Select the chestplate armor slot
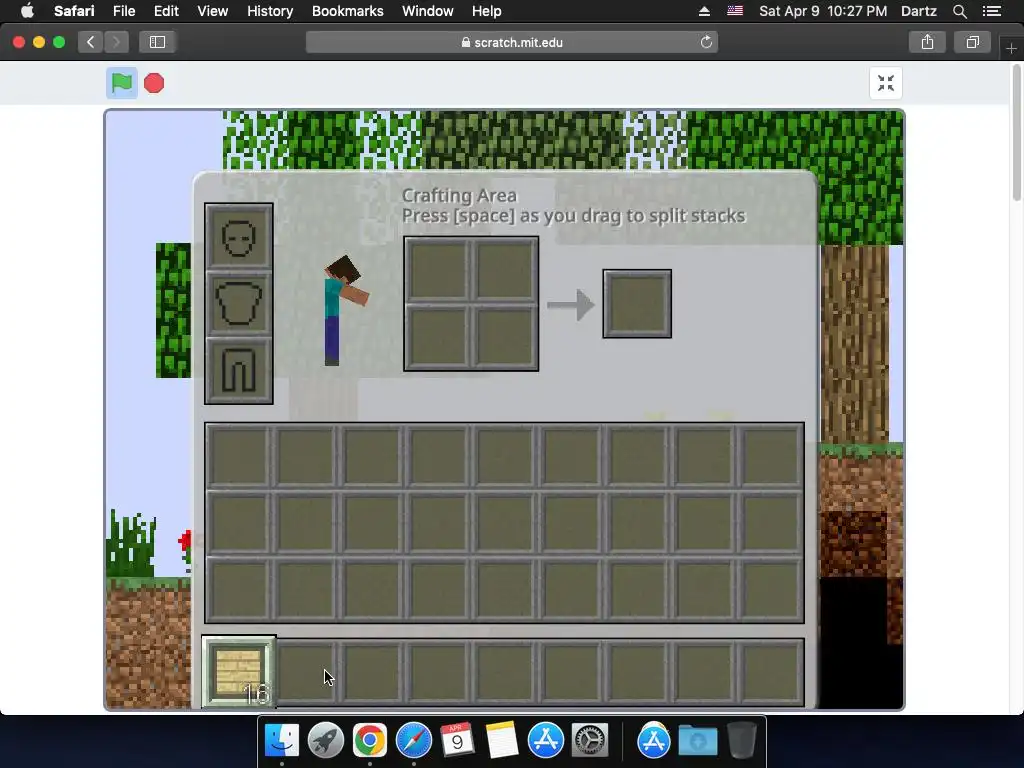The width and height of the screenshot is (1024, 768). 238,303
